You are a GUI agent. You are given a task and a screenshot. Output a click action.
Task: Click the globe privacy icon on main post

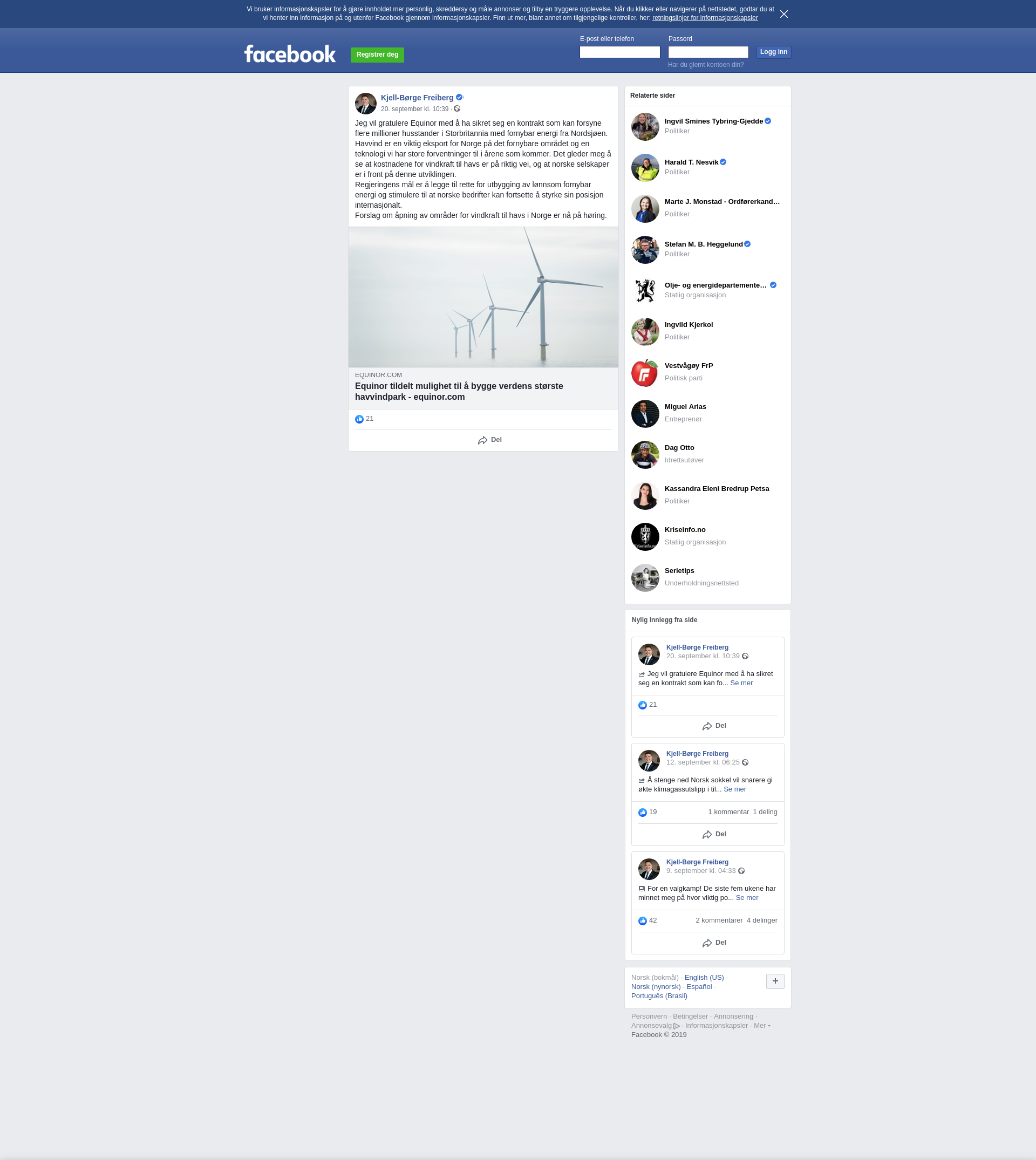tap(457, 108)
